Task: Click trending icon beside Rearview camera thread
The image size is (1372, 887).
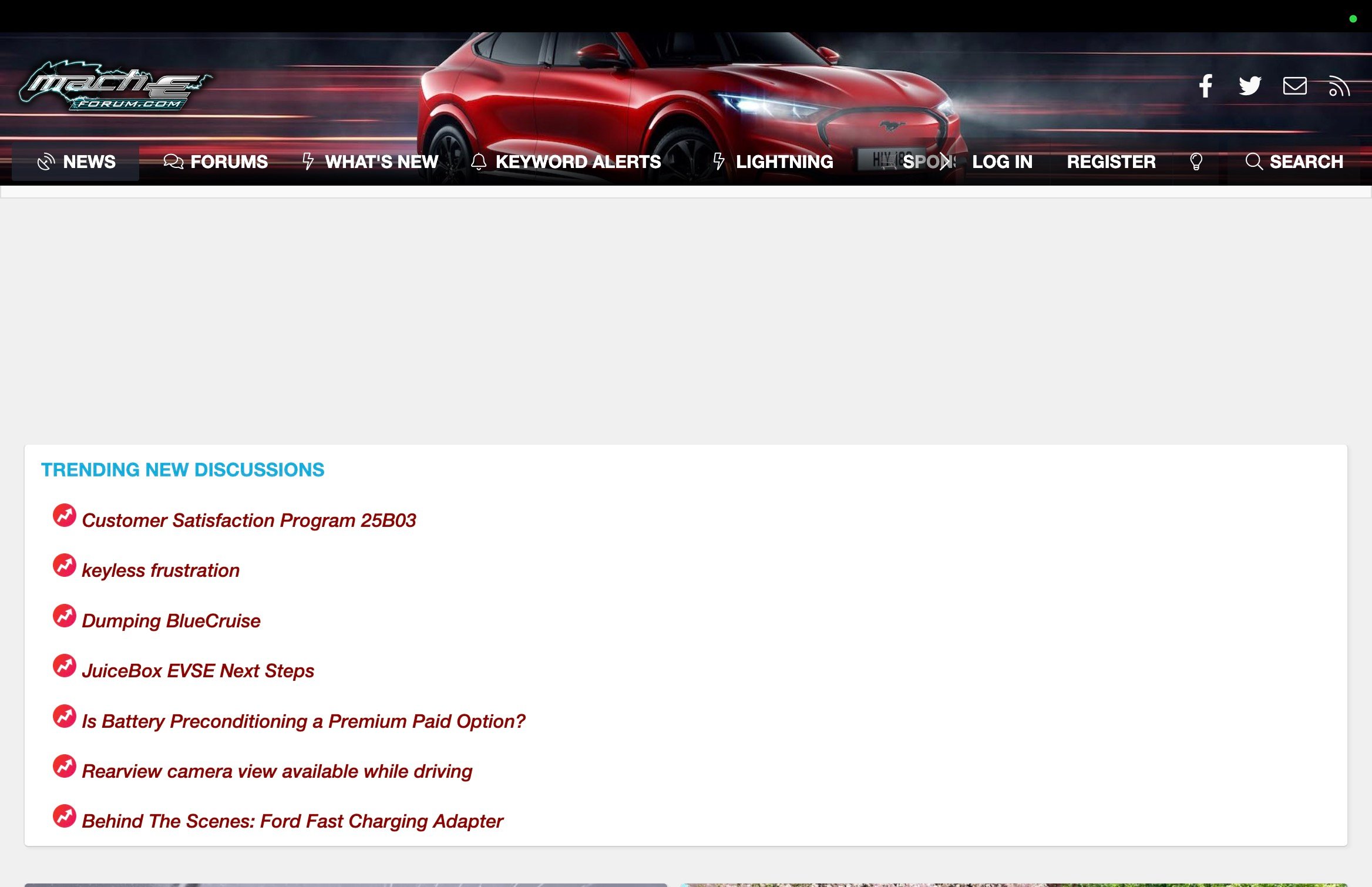Action: tap(65, 766)
